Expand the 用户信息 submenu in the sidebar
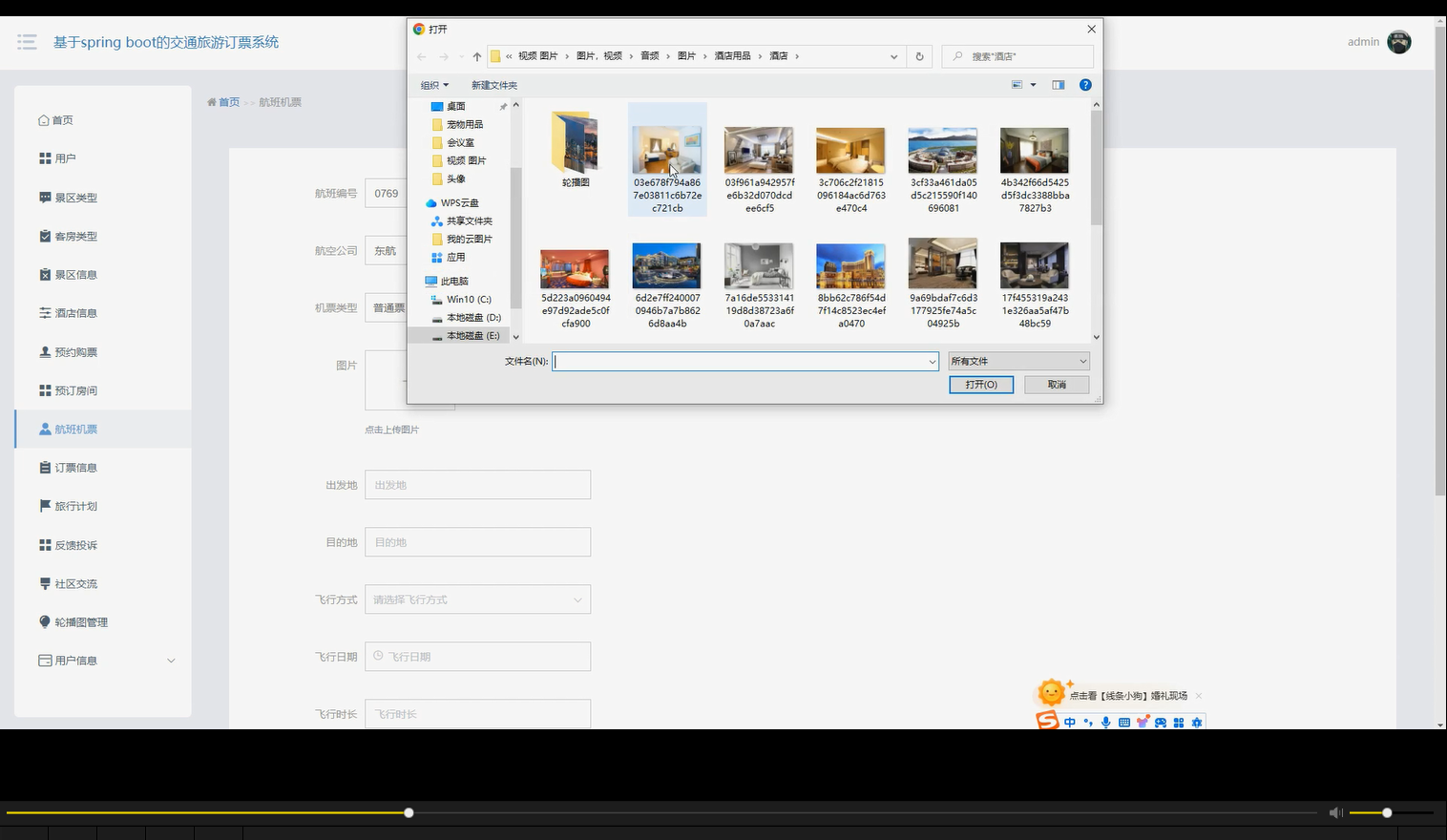Viewport: 1447px width, 840px height. (171, 661)
